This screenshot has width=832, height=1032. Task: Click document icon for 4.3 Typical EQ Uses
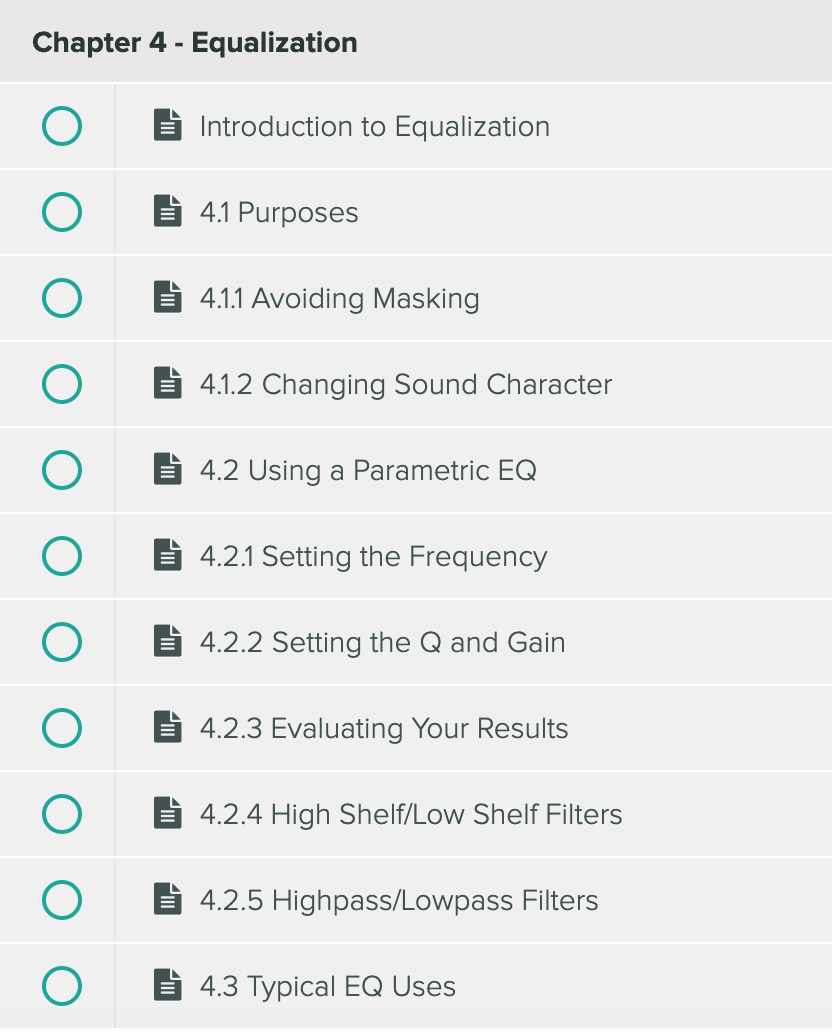168,986
